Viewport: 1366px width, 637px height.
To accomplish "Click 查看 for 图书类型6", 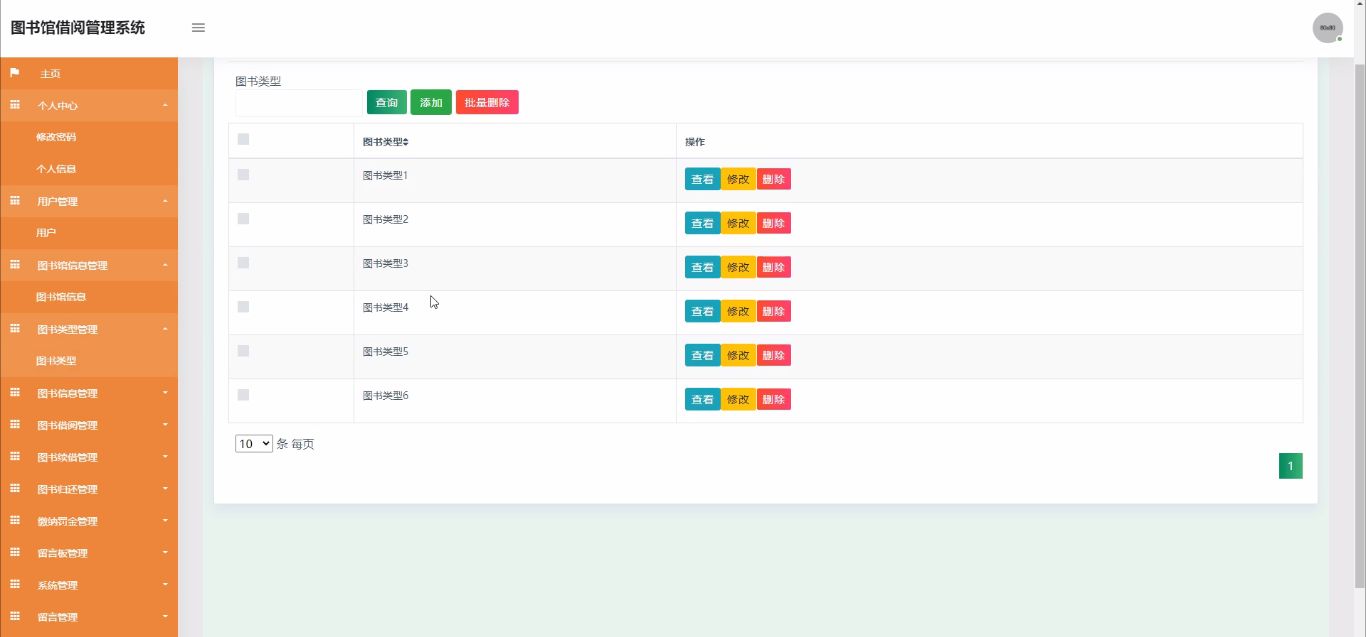I will [702, 399].
